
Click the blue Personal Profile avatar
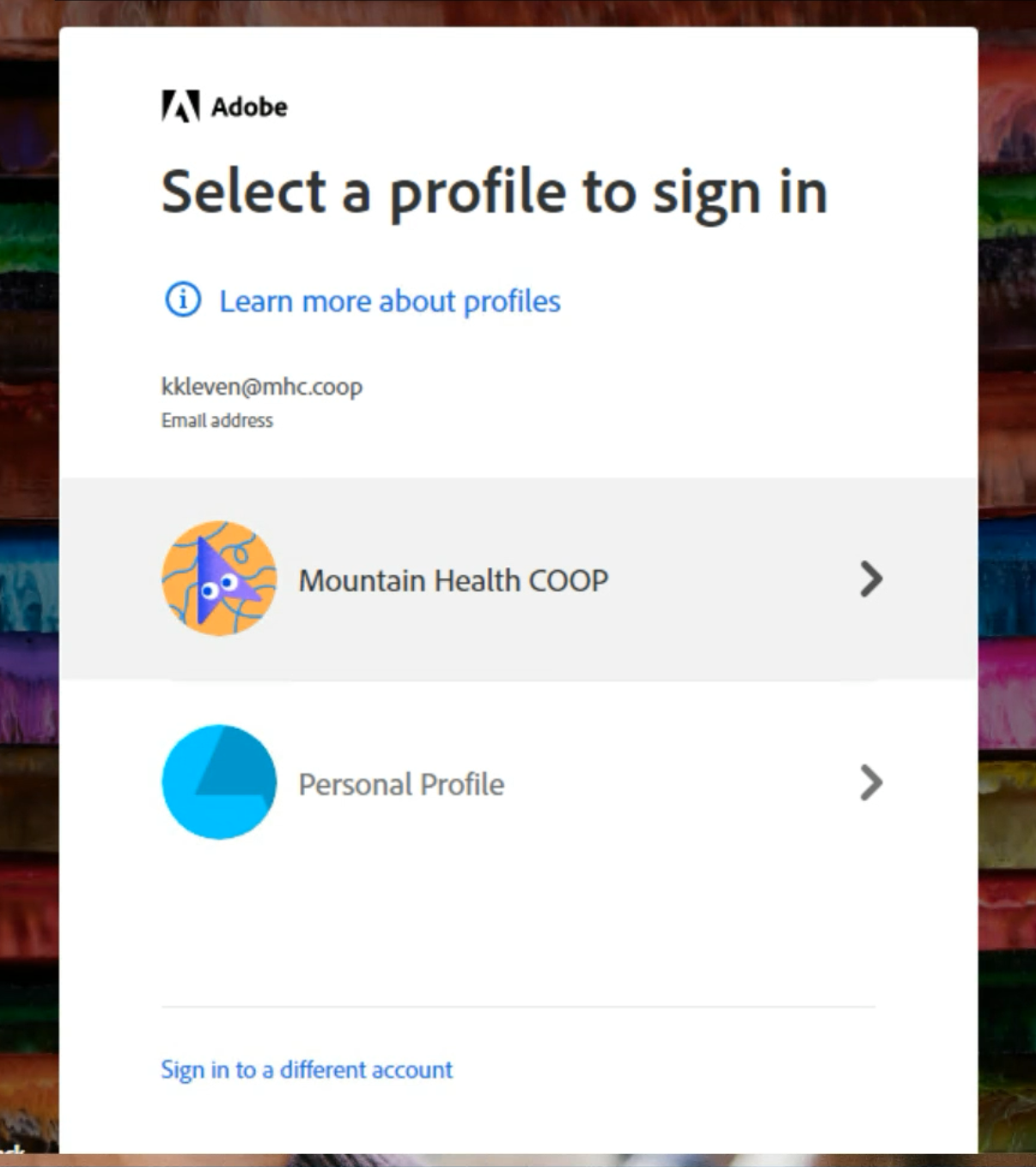click(x=219, y=782)
